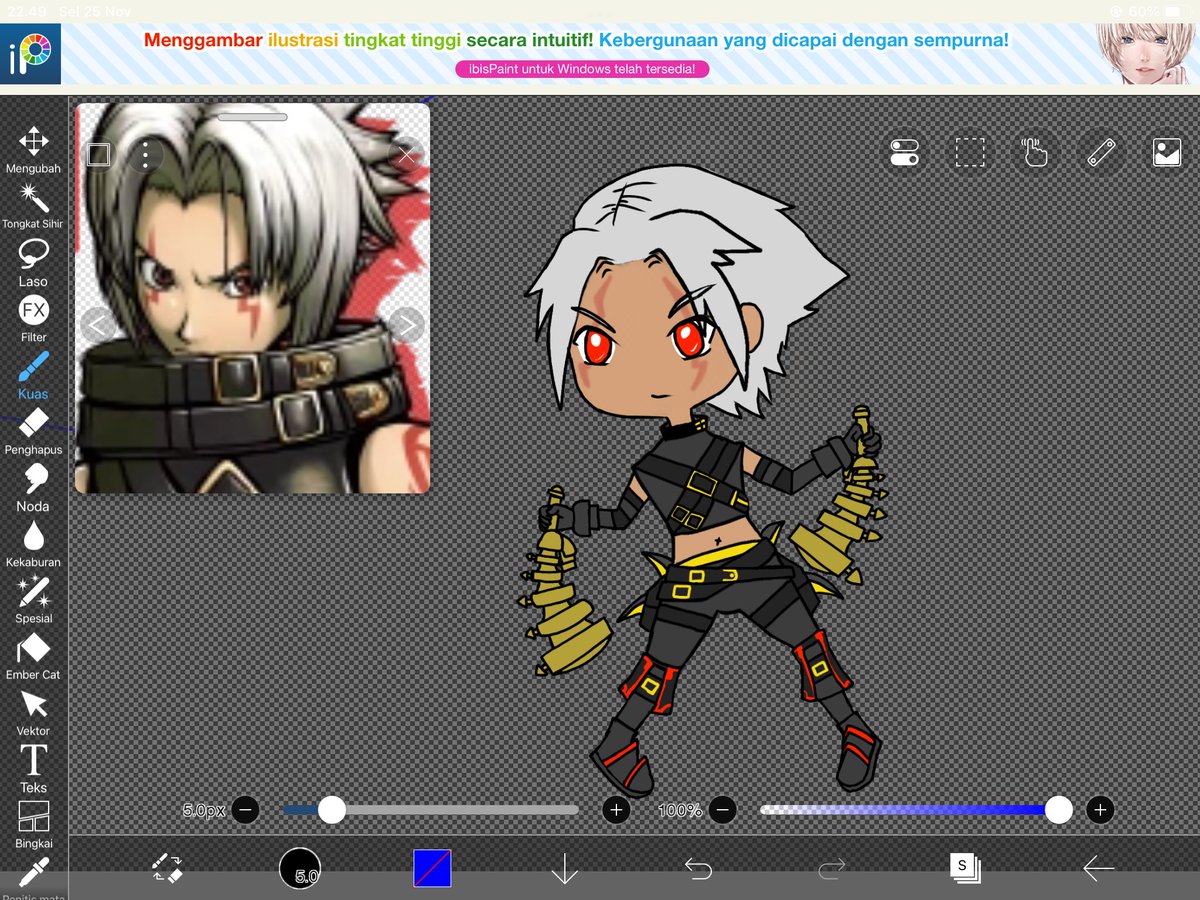Open brush settings circle showing 5.0
Image resolution: width=1200 pixels, height=900 pixels.
coord(300,868)
